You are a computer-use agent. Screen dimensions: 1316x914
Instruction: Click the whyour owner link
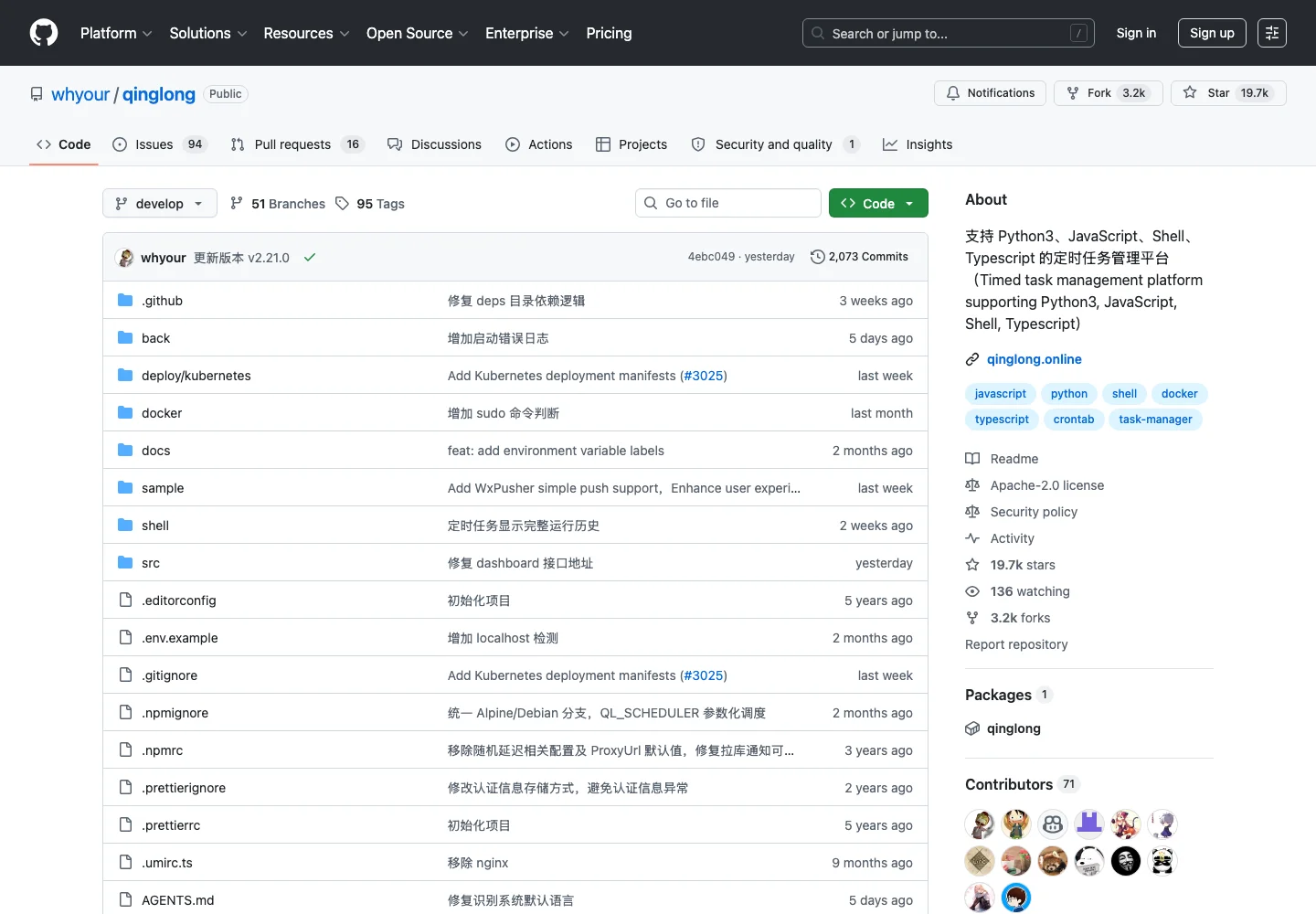[80, 94]
